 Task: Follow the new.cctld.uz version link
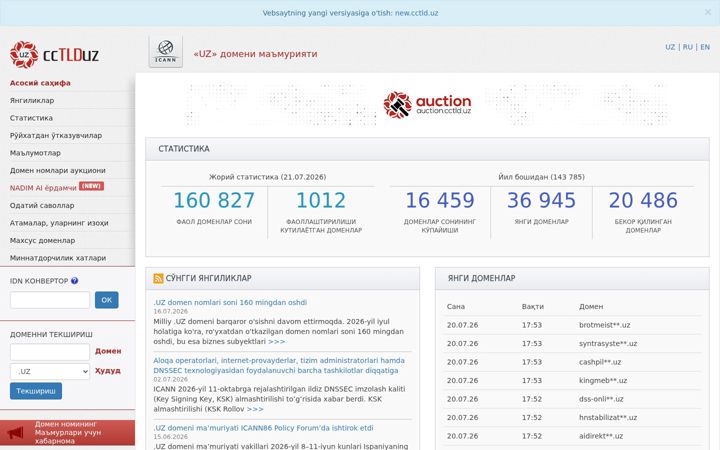tap(416, 13)
